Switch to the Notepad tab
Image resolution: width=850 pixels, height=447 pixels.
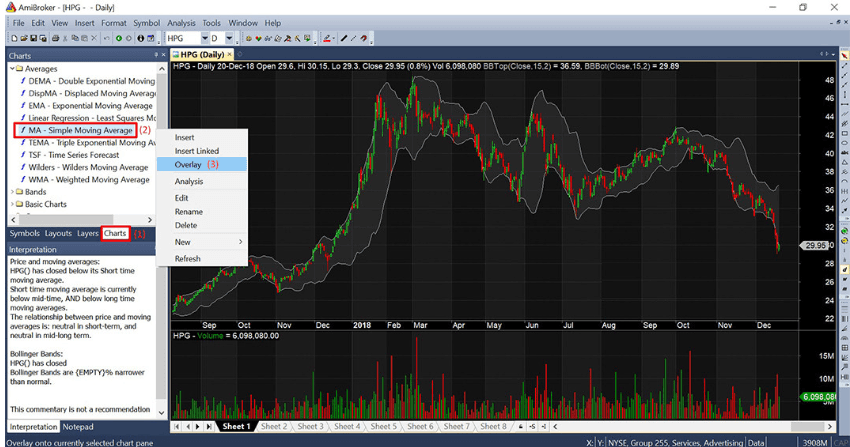tap(78, 427)
